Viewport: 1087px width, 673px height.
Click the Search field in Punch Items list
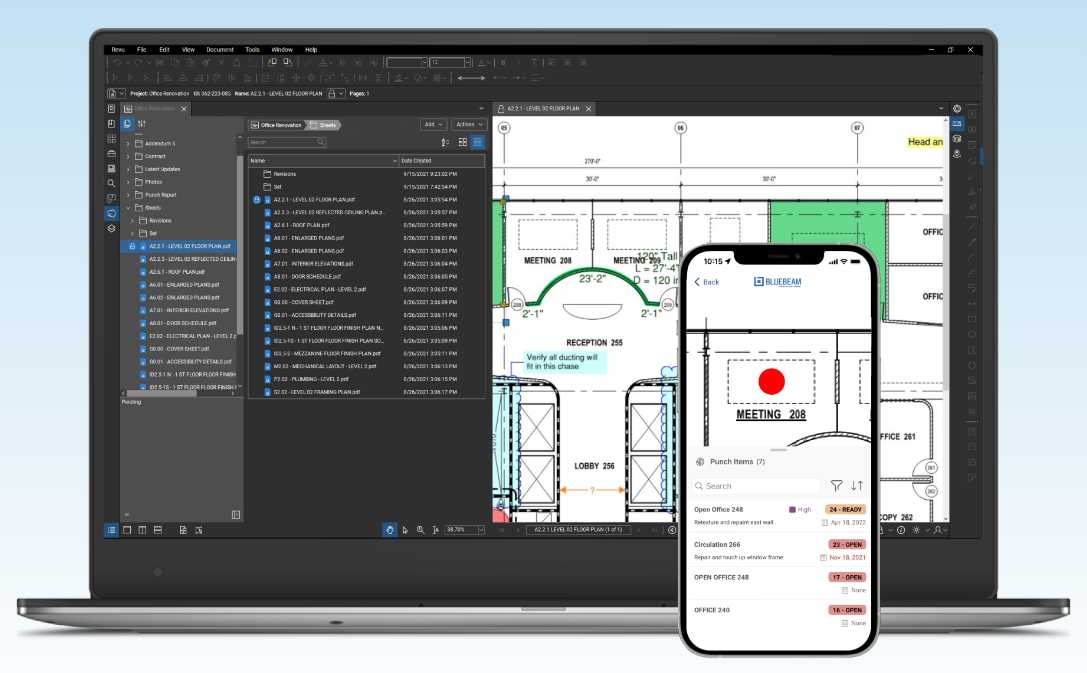click(x=755, y=486)
